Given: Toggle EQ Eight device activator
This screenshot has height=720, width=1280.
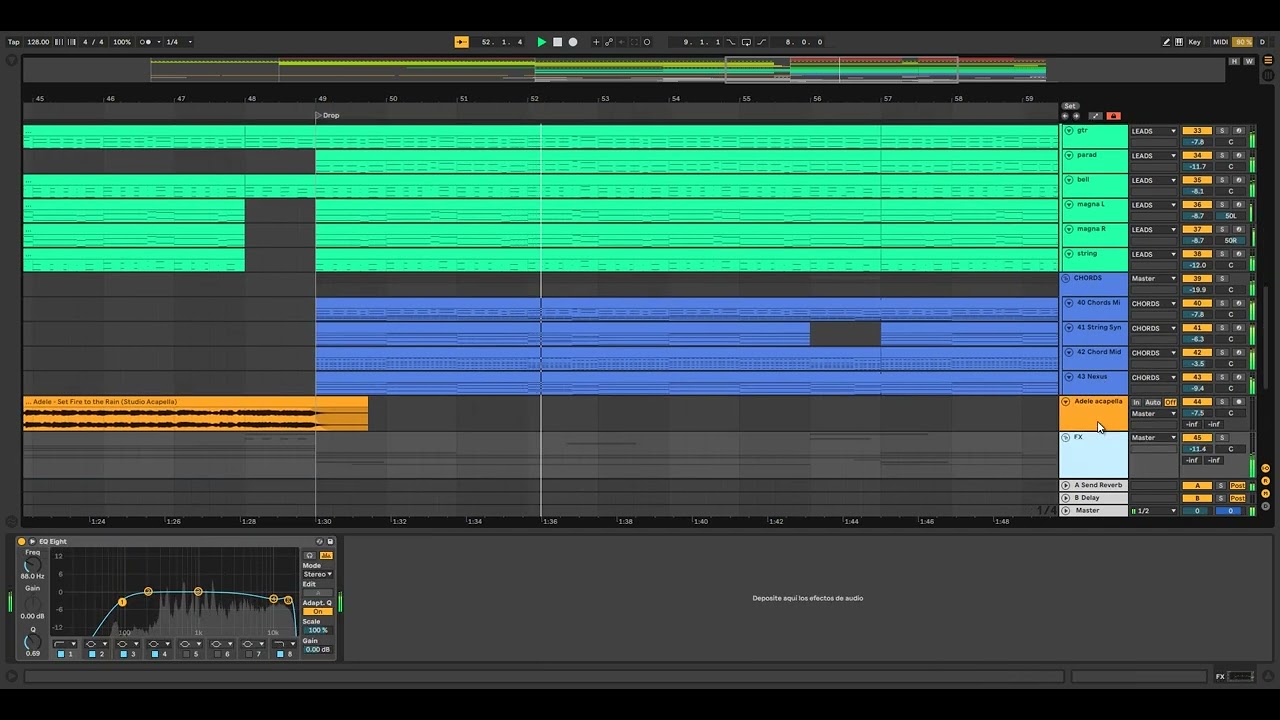Looking at the screenshot, I should point(22,542).
